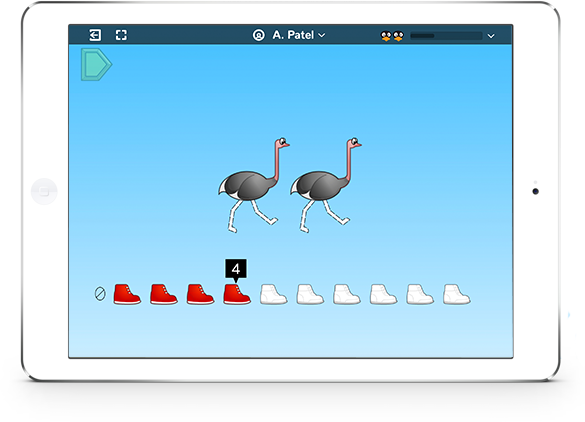This screenshot has height=422, width=585.
Task: Select the fourth red shoe
Action: 237,294
